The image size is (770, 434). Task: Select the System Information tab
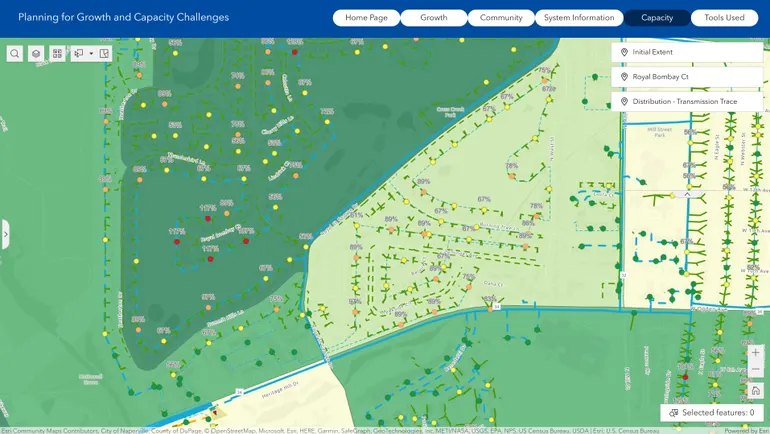pyautogui.click(x=579, y=18)
